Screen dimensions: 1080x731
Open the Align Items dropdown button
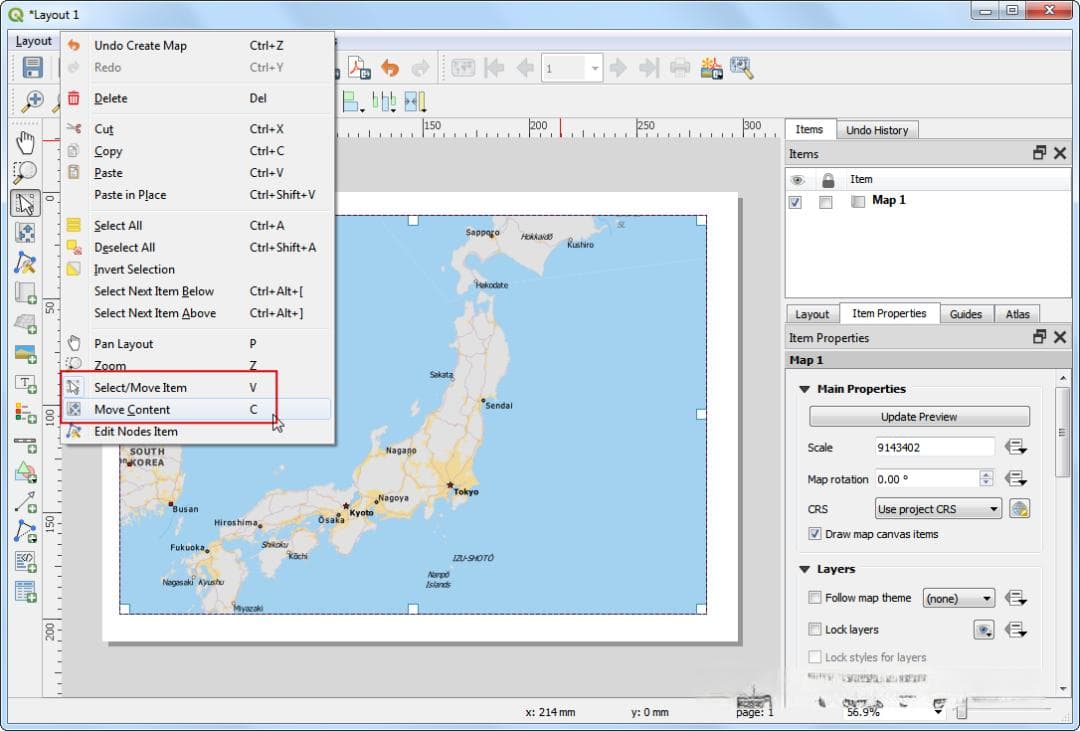pyautogui.click(x=353, y=102)
